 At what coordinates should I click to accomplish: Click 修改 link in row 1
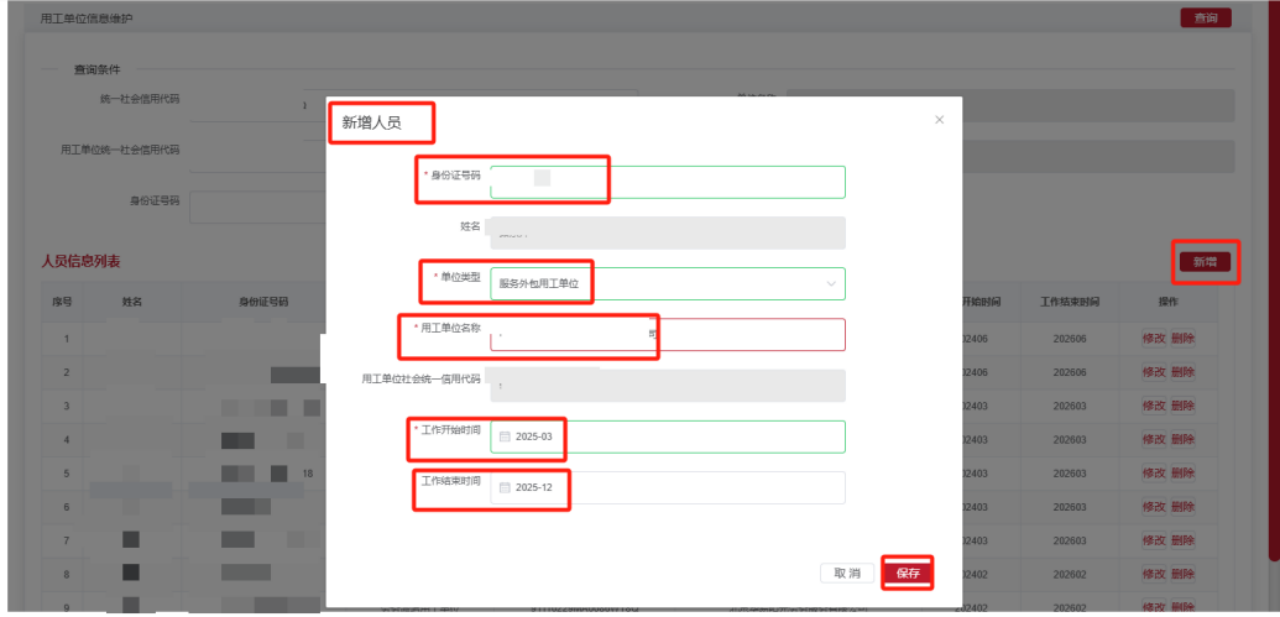(x=1153, y=339)
